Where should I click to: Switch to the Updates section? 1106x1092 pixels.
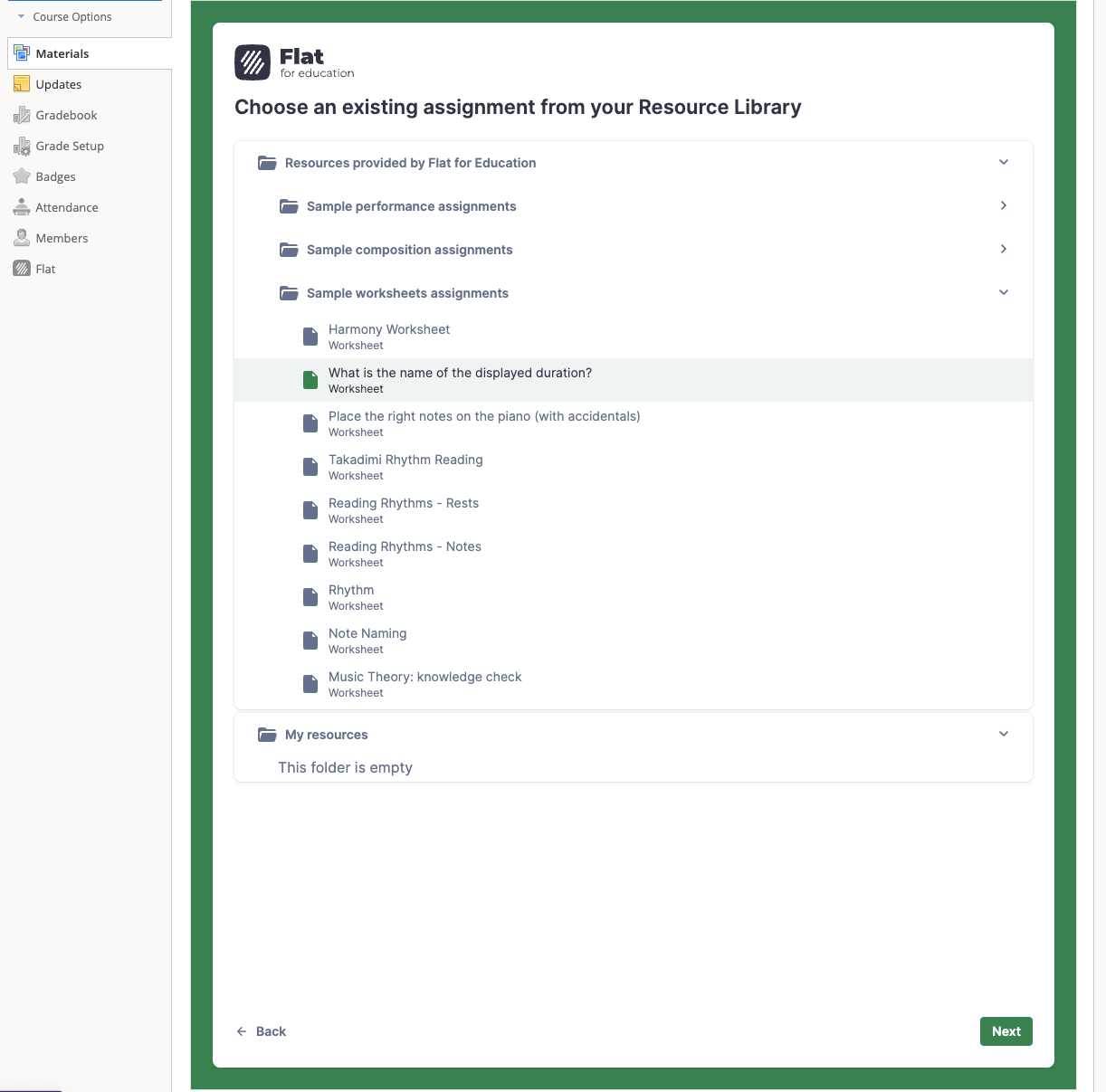[x=58, y=84]
